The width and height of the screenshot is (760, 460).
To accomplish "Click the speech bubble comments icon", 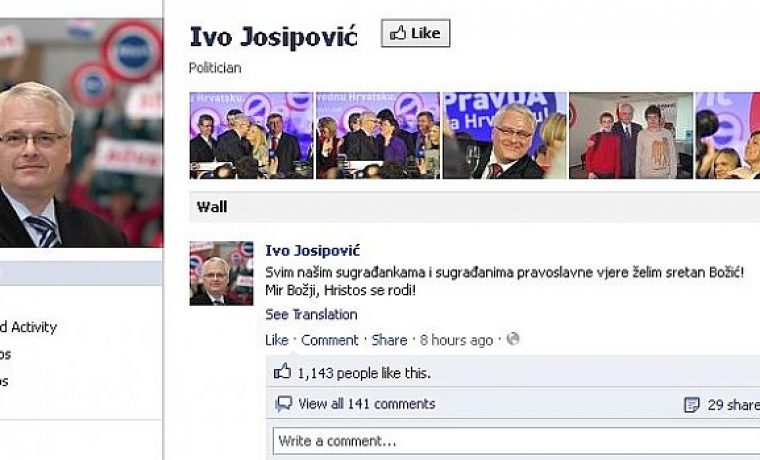I will click(x=284, y=404).
